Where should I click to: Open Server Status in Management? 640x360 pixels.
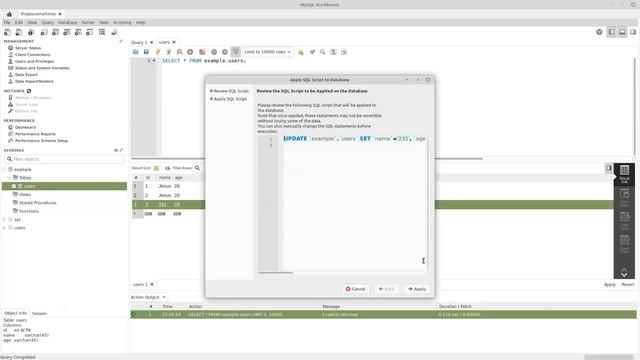pos(28,48)
